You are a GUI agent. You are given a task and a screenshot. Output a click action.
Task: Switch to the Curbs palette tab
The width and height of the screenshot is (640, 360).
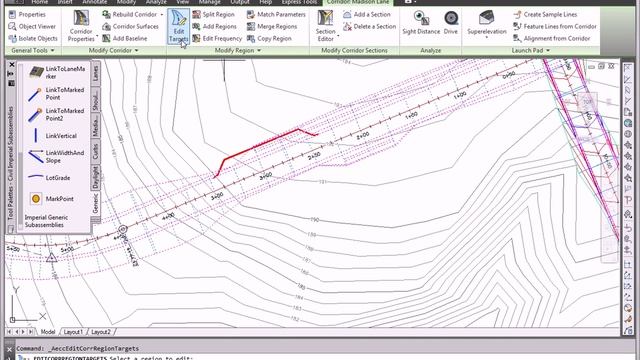pos(96,151)
